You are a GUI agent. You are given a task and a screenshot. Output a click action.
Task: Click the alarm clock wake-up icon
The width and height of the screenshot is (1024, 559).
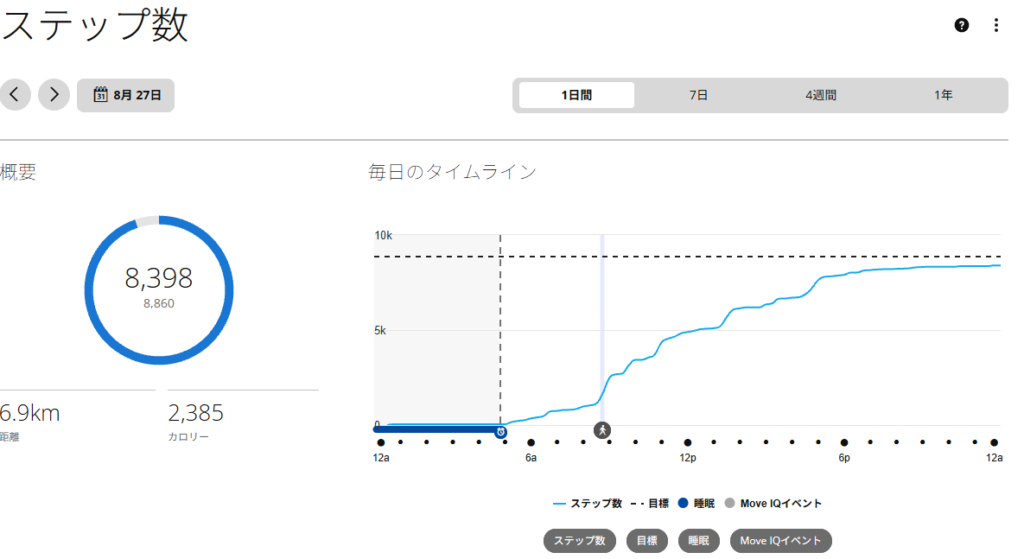coord(501,432)
